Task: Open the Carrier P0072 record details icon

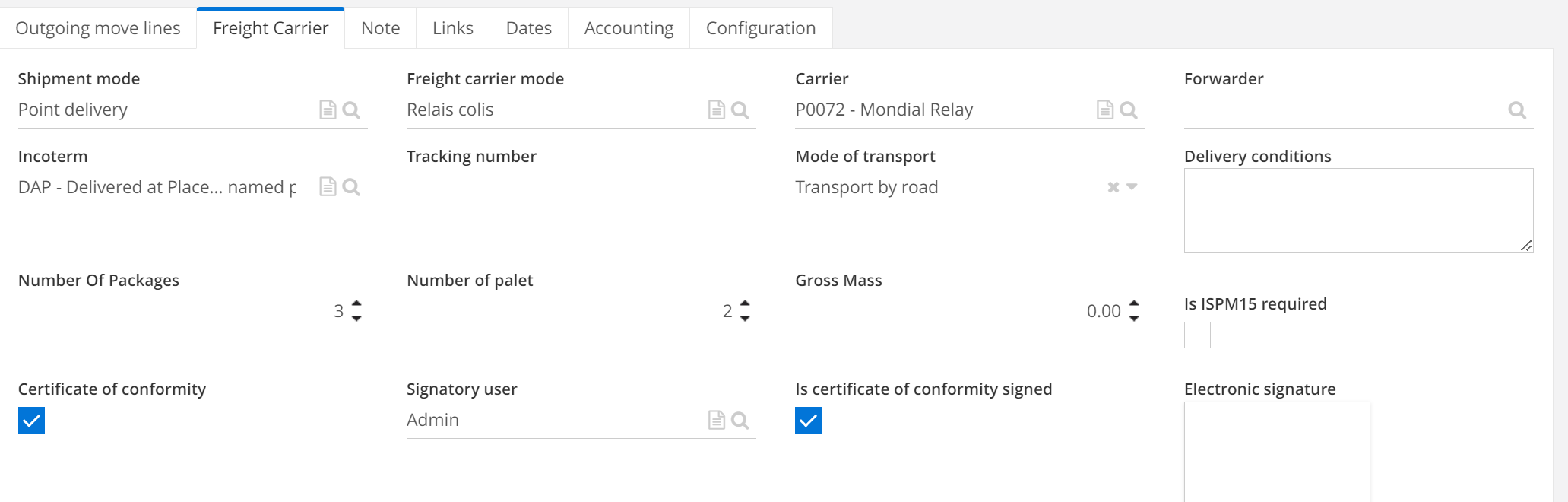Action: [1105, 110]
